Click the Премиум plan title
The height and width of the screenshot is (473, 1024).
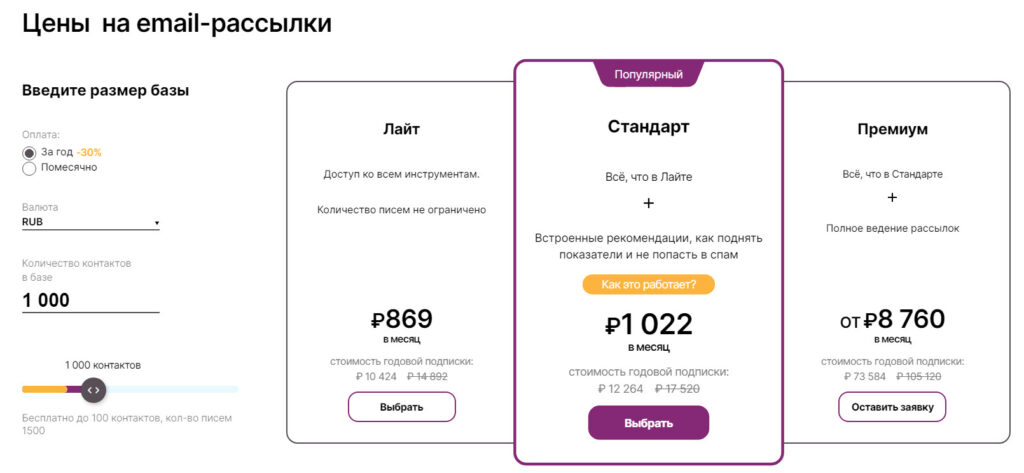[x=892, y=129]
